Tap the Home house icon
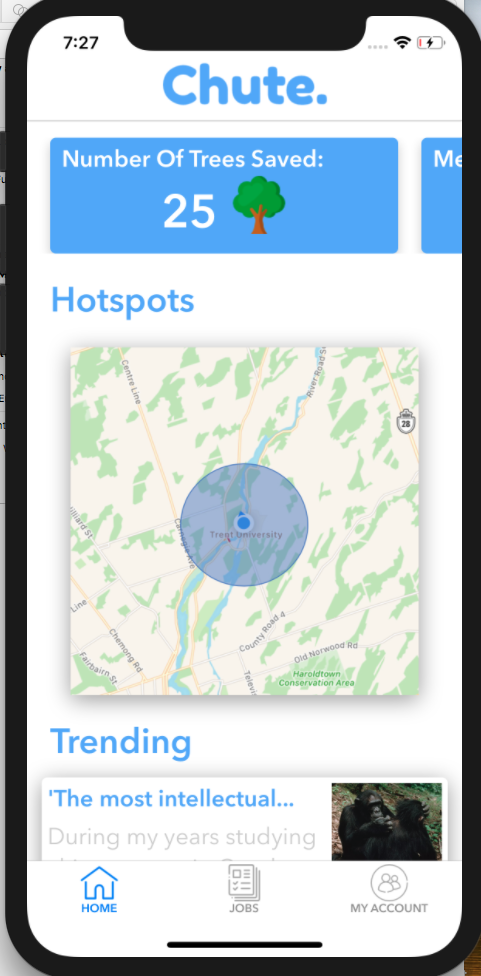The image size is (481, 976). tap(99, 883)
